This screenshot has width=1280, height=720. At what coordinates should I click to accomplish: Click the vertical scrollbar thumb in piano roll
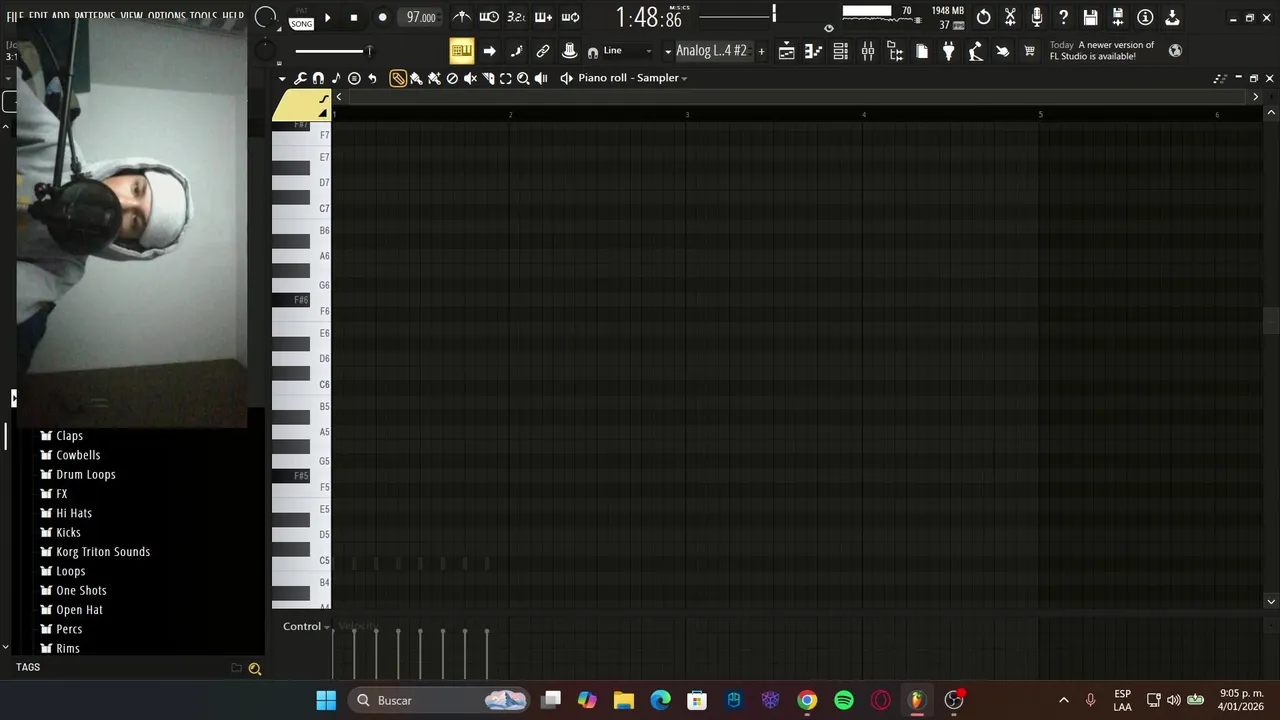click(1270, 321)
